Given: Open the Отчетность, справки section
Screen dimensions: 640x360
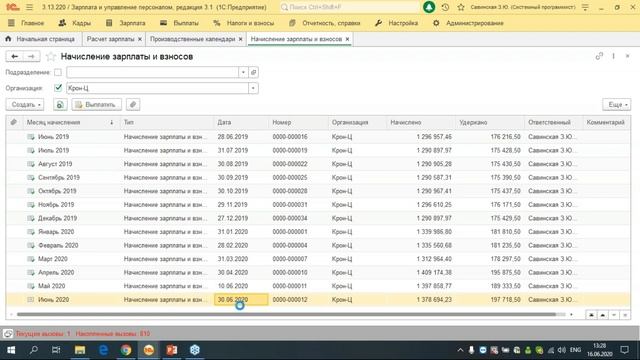Looking at the screenshot, I should click(x=324, y=23).
